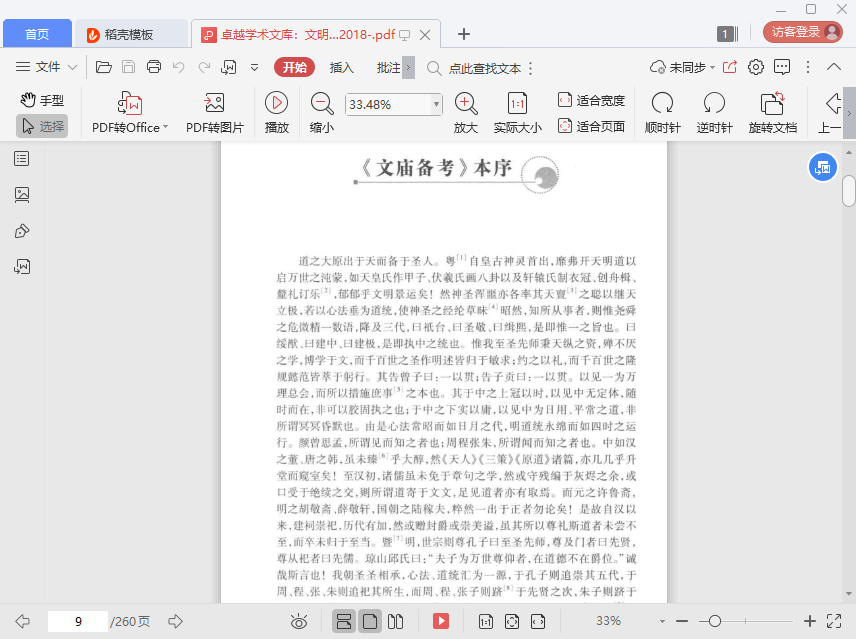Switch to the 首页 tab
The image size is (856, 639).
coord(37,34)
